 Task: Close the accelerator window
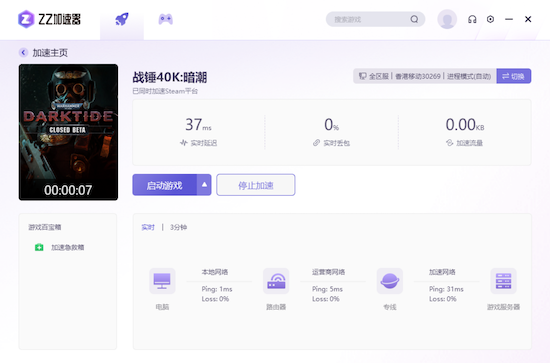coord(528,19)
